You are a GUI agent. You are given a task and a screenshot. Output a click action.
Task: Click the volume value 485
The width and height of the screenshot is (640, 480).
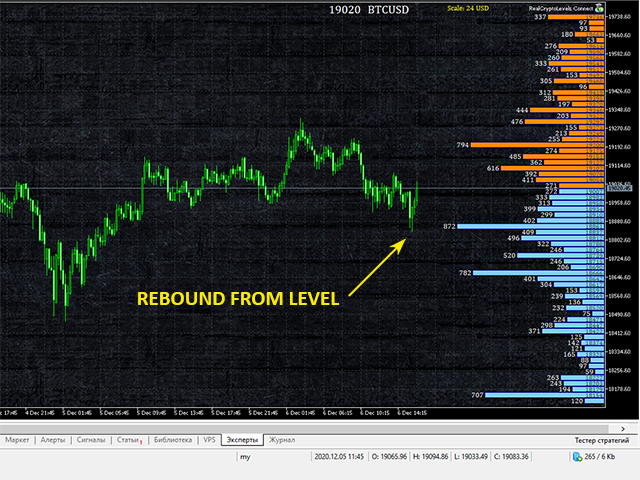[515, 157]
